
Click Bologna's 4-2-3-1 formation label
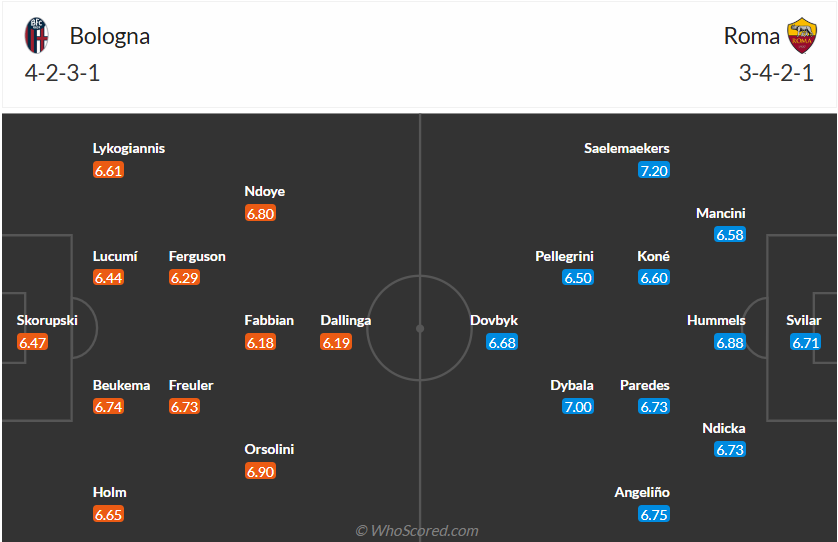pos(63,73)
